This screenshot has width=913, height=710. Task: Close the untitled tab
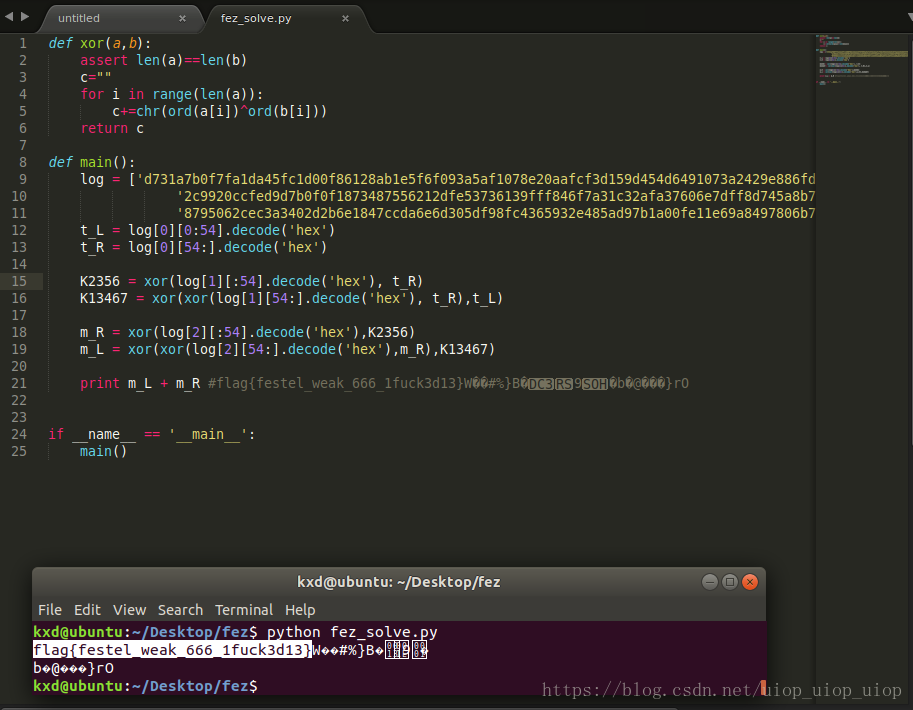coord(182,19)
